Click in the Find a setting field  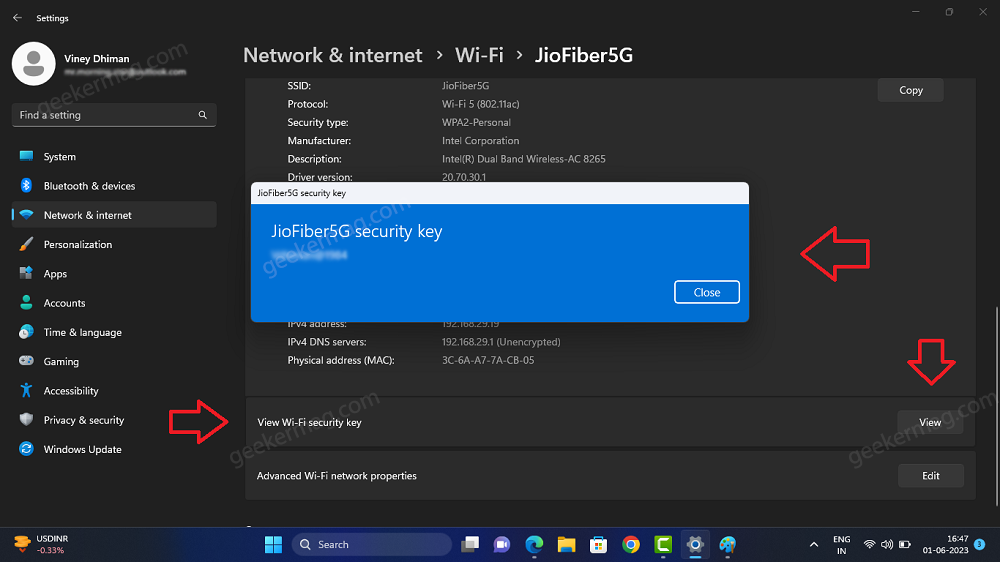(x=114, y=115)
